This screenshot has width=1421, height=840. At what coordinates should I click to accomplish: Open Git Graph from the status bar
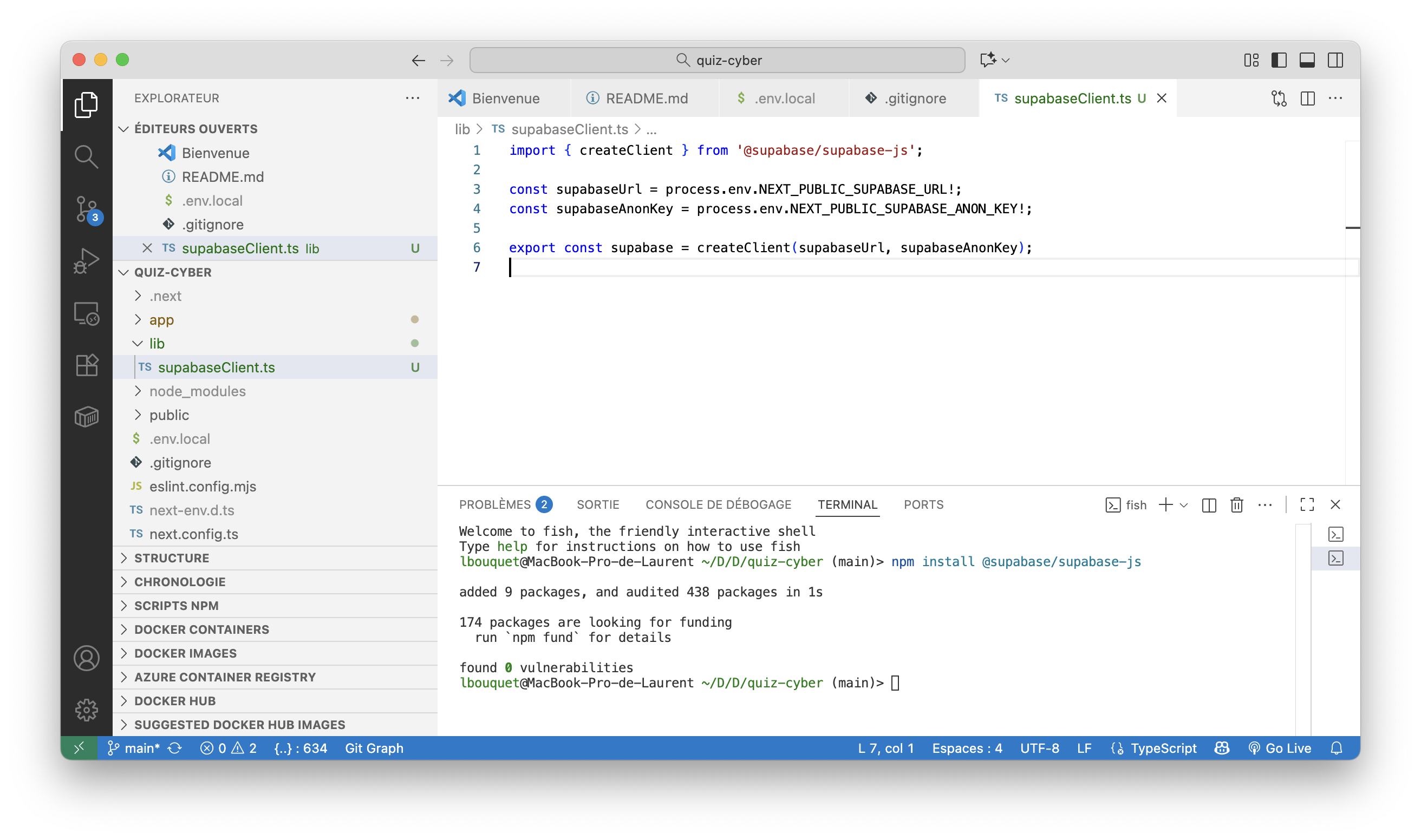click(374, 748)
